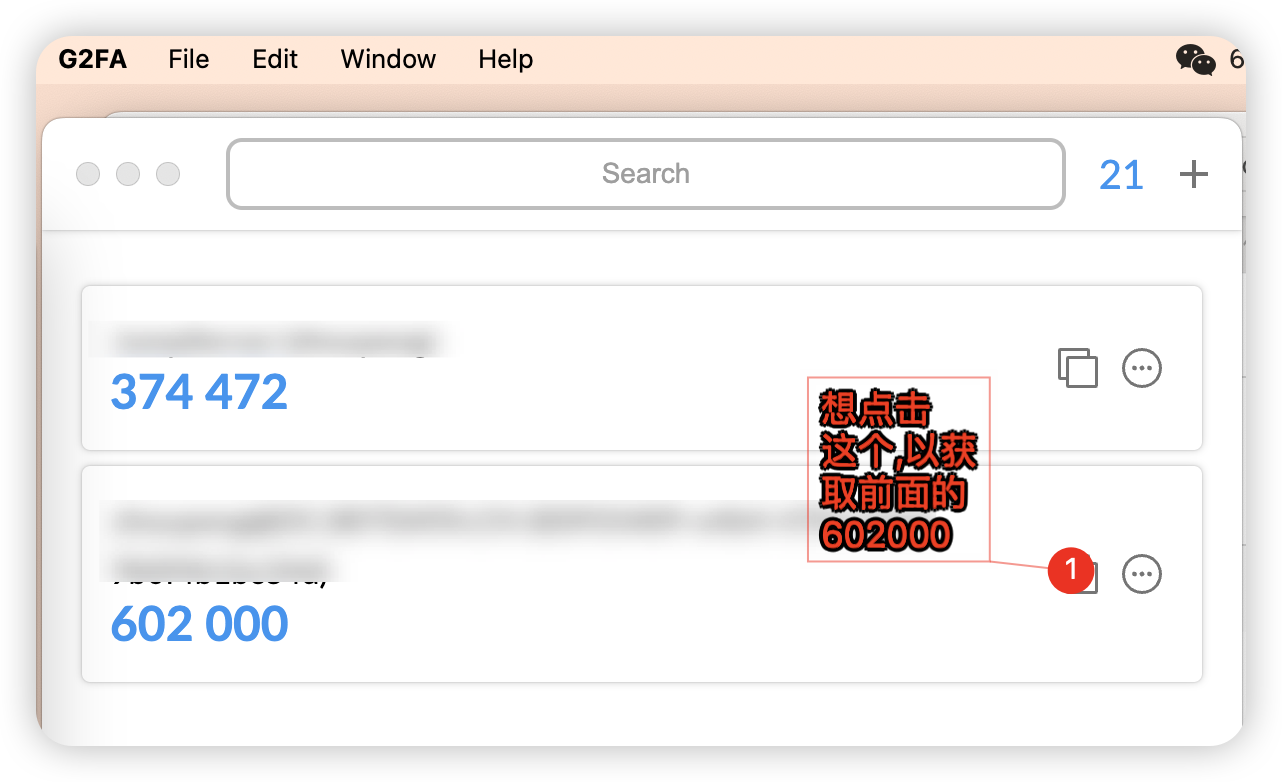Click the 374 472 verification code

coord(199,392)
